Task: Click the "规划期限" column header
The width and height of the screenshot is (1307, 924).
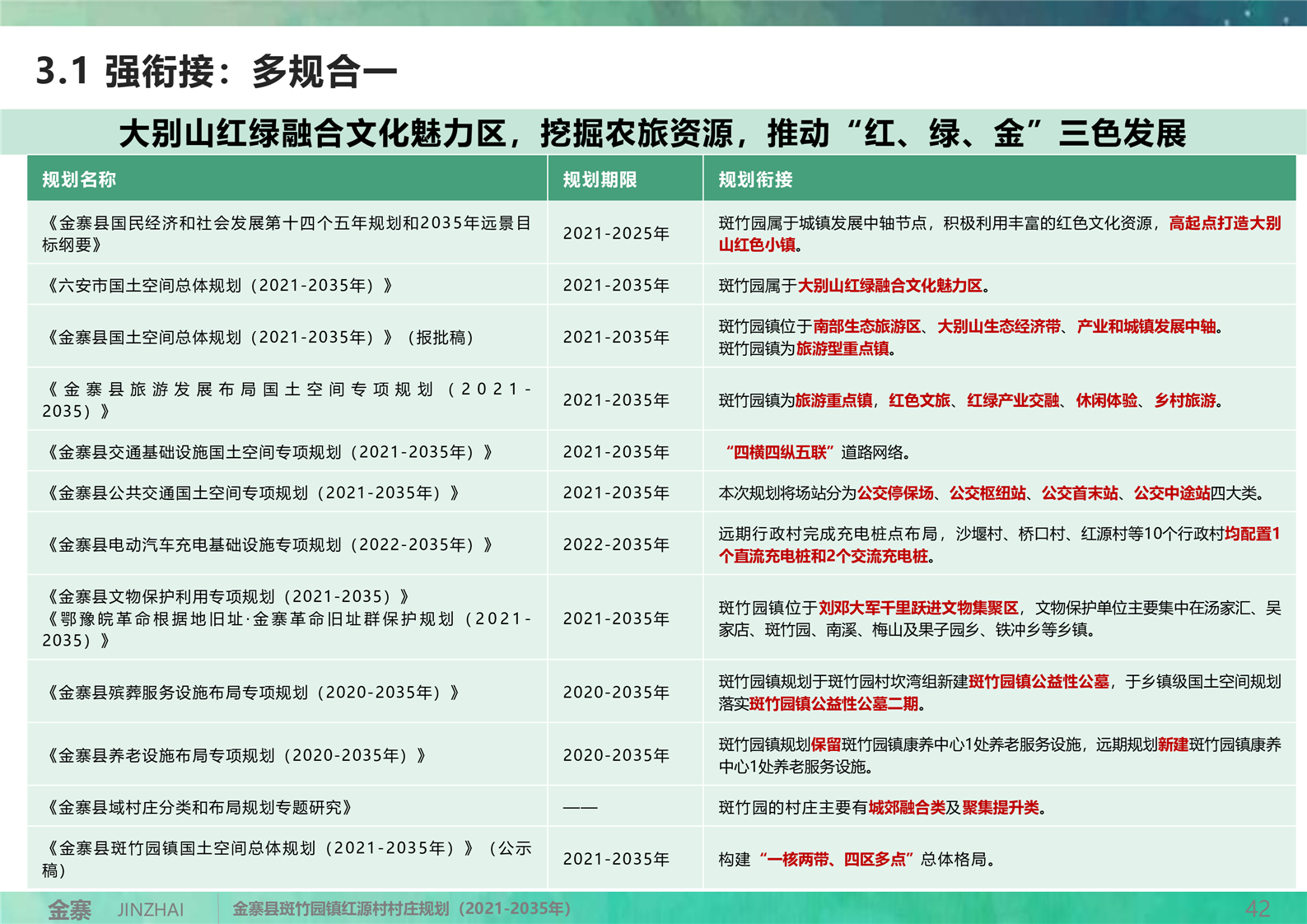Action: (600, 180)
